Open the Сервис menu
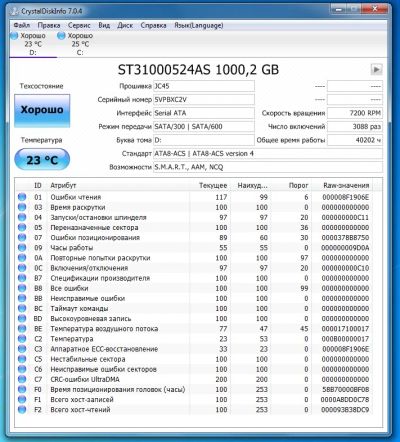This screenshot has height=442, width=400. coord(79,25)
